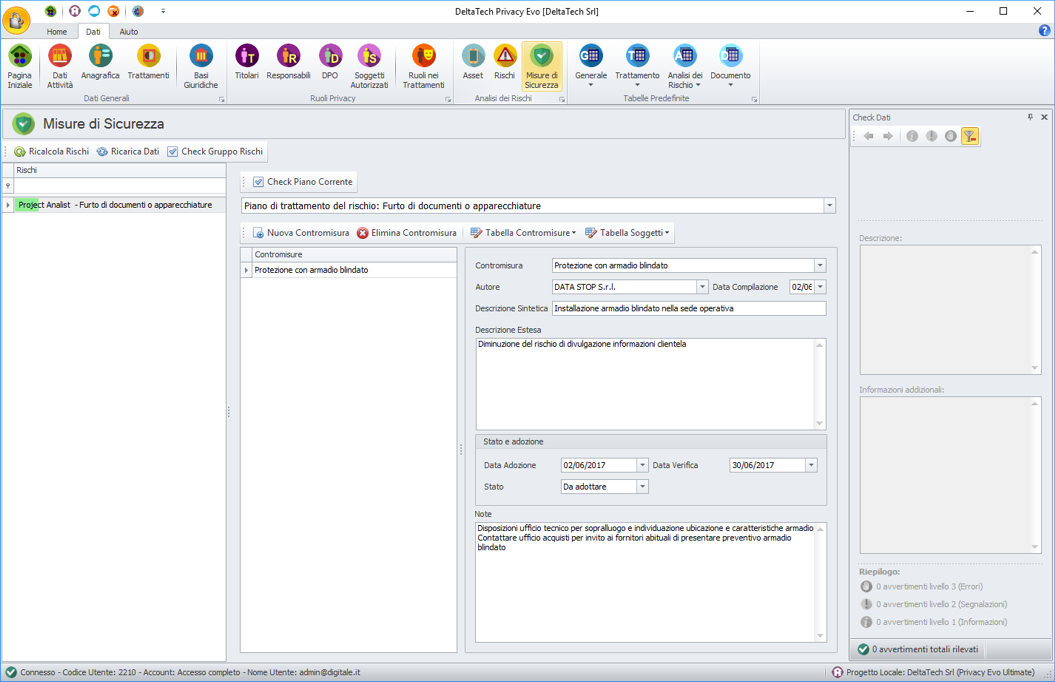Click the Contromisure column header

[355, 254]
